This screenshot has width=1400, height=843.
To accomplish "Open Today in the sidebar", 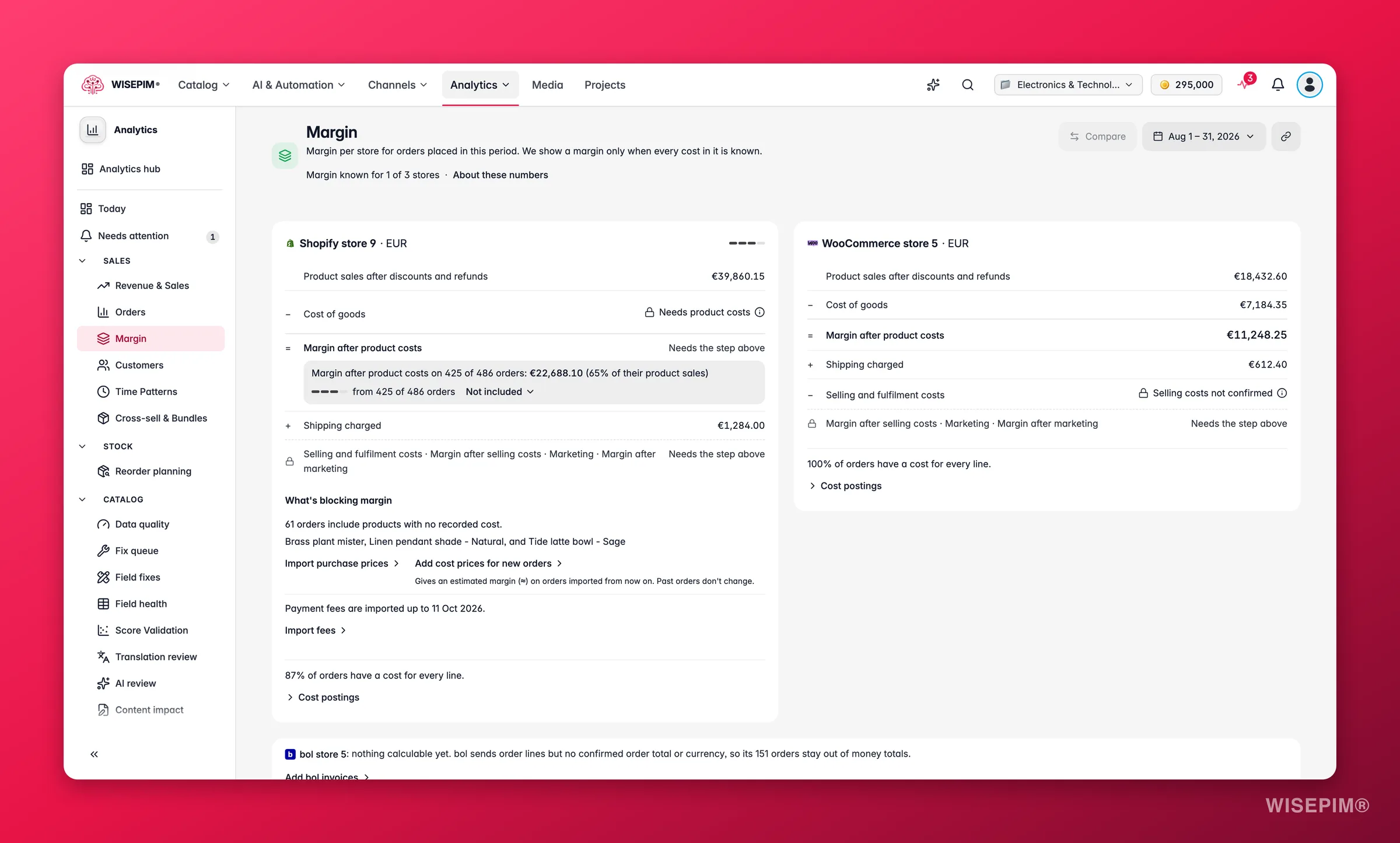I will coord(150,209).
